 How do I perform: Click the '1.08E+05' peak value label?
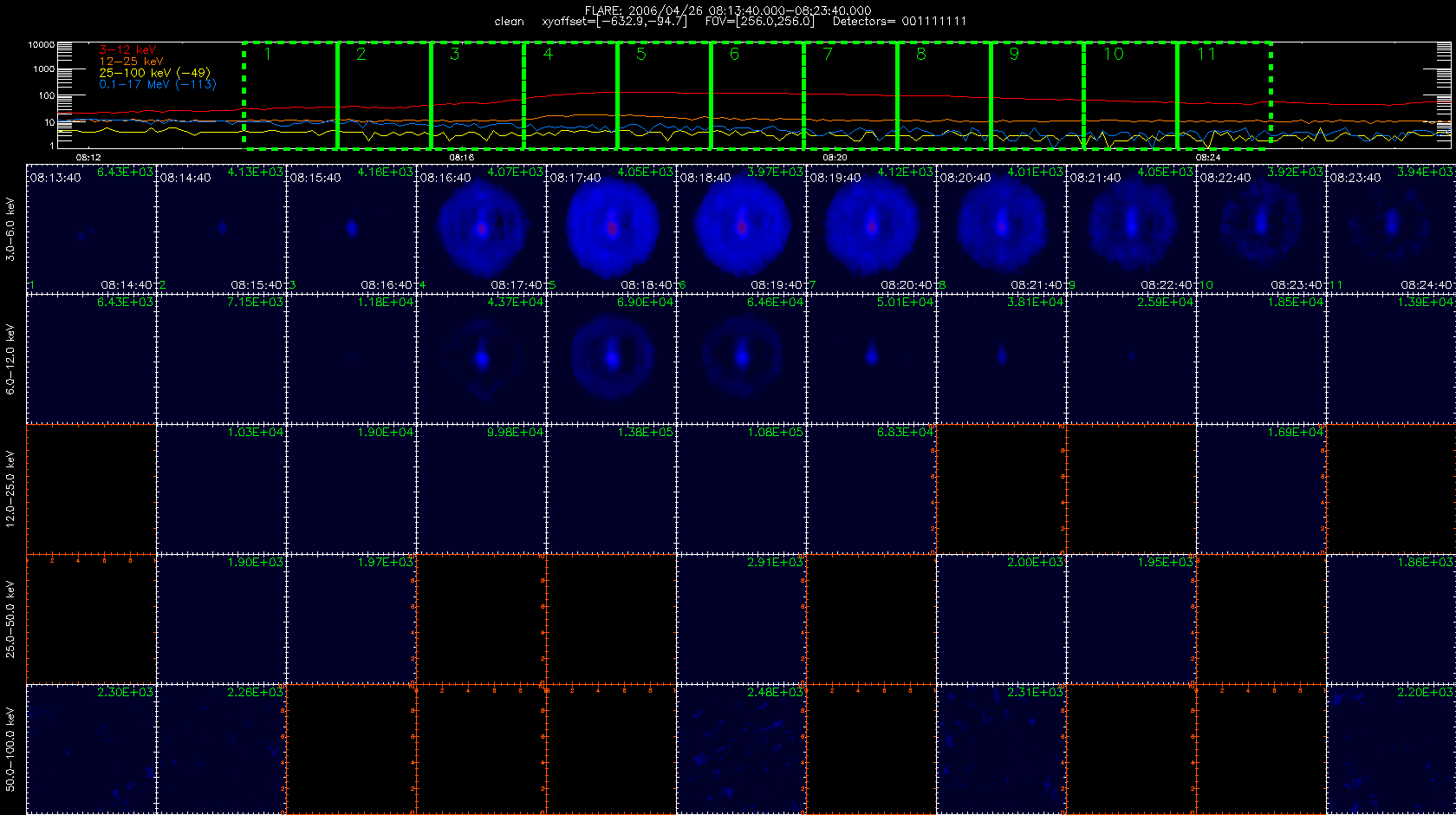pyautogui.click(x=776, y=432)
